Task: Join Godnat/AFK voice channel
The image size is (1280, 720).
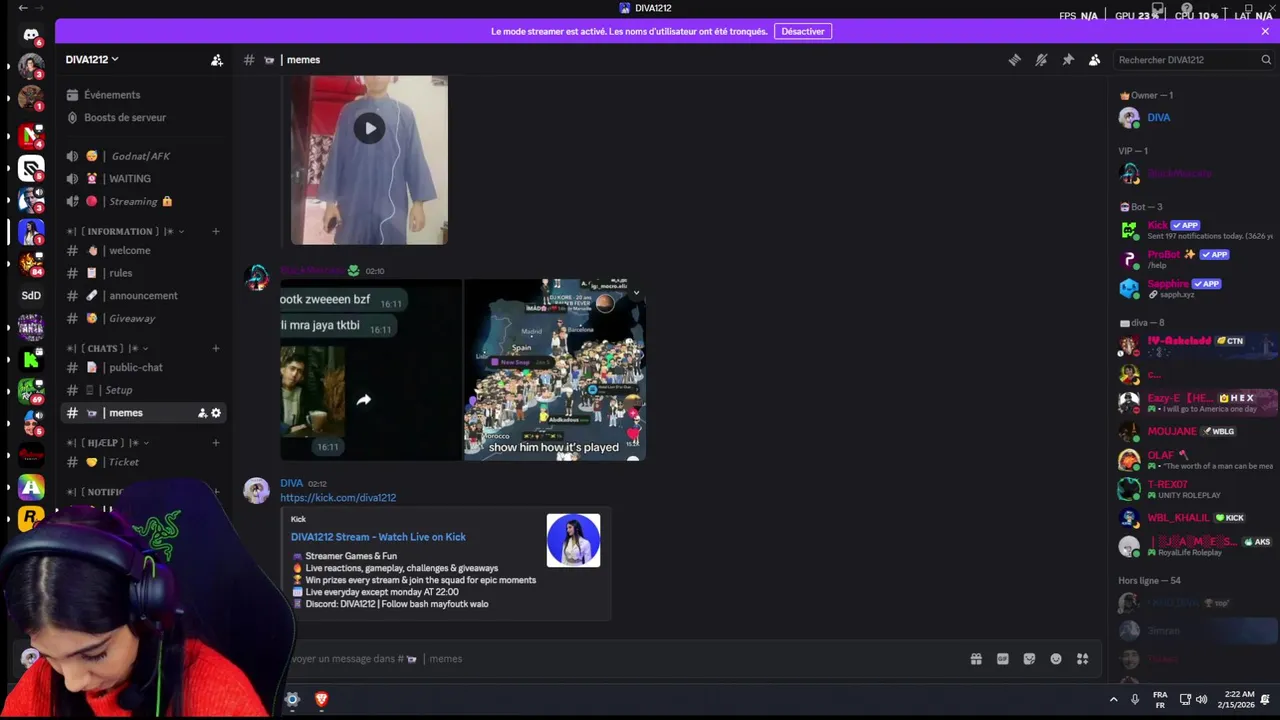Action: pos(144,156)
